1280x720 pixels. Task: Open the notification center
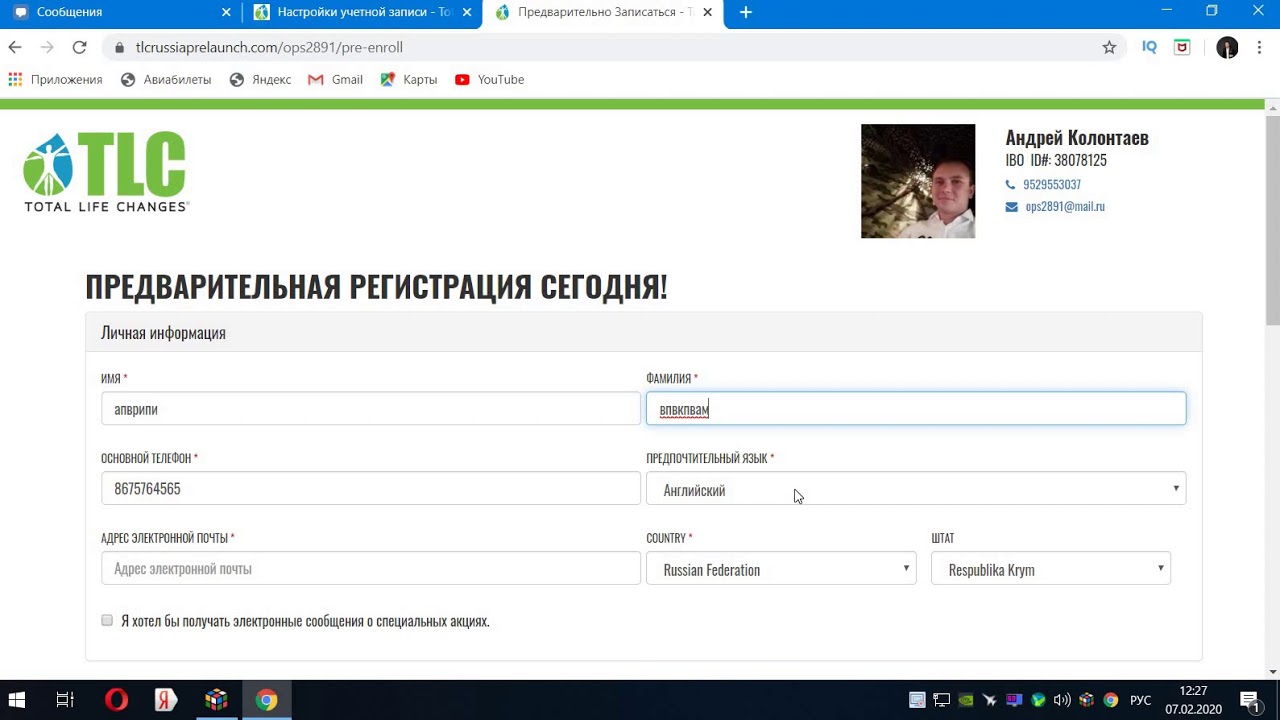[x=1249, y=700]
